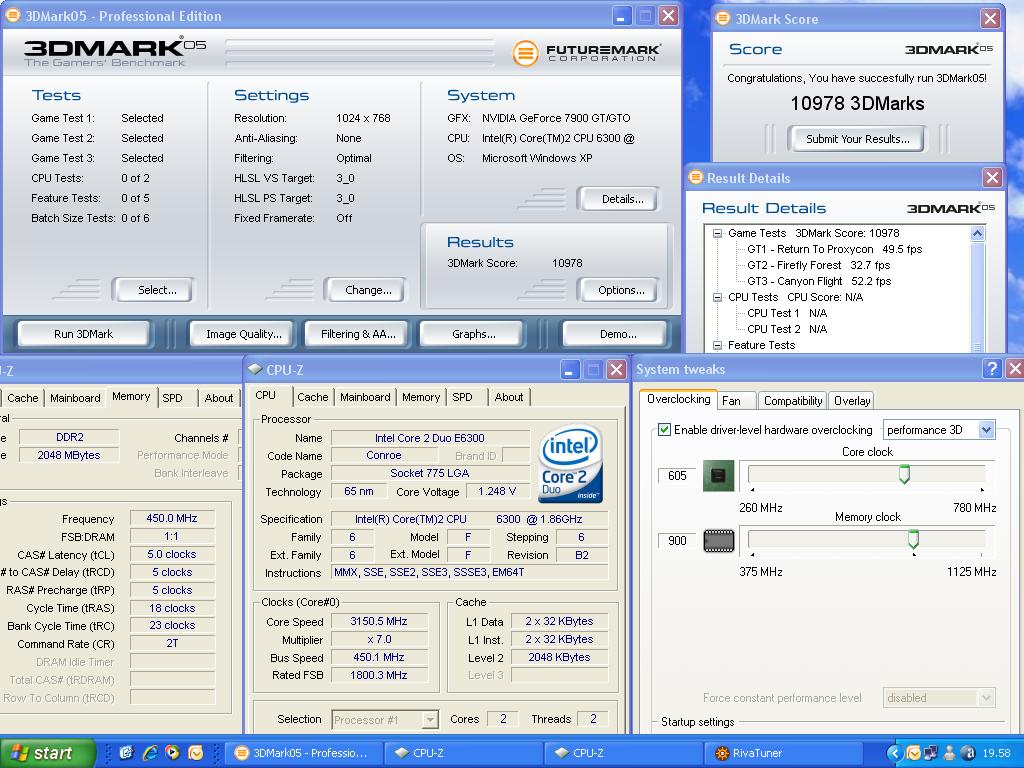Click the 3DMark05 title bar icon
Screen dimensions: 1024x768
point(12,16)
